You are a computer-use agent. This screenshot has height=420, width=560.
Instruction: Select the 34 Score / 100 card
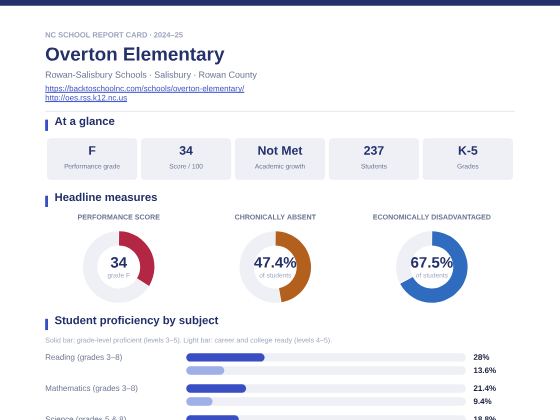186,159
